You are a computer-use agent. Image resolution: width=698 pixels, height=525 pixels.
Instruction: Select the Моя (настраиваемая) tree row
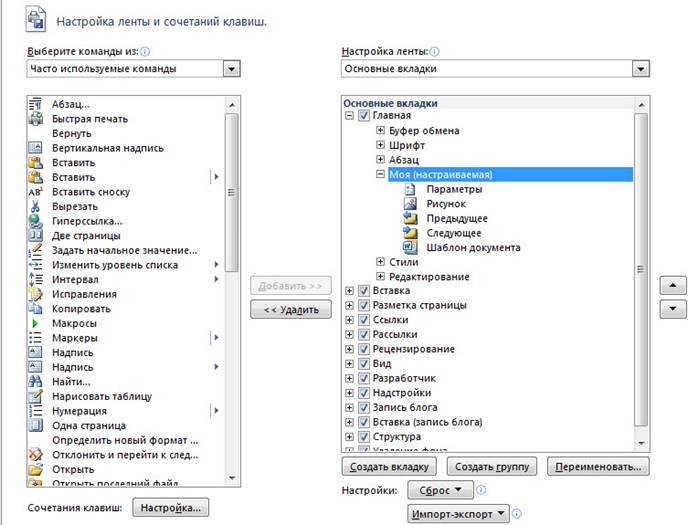(510, 175)
